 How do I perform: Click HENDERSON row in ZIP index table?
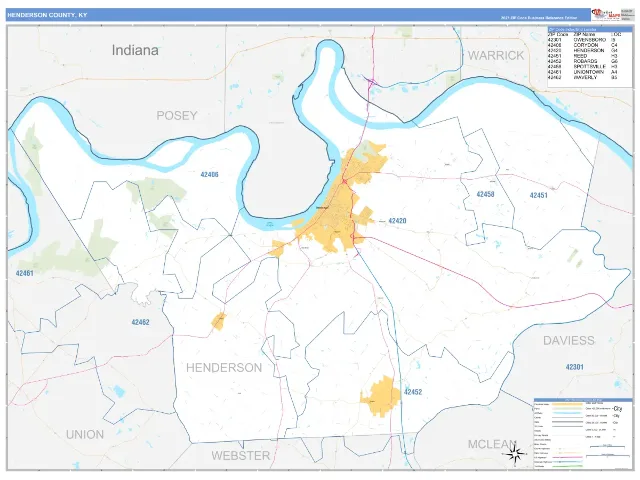pyautogui.click(x=584, y=51)
